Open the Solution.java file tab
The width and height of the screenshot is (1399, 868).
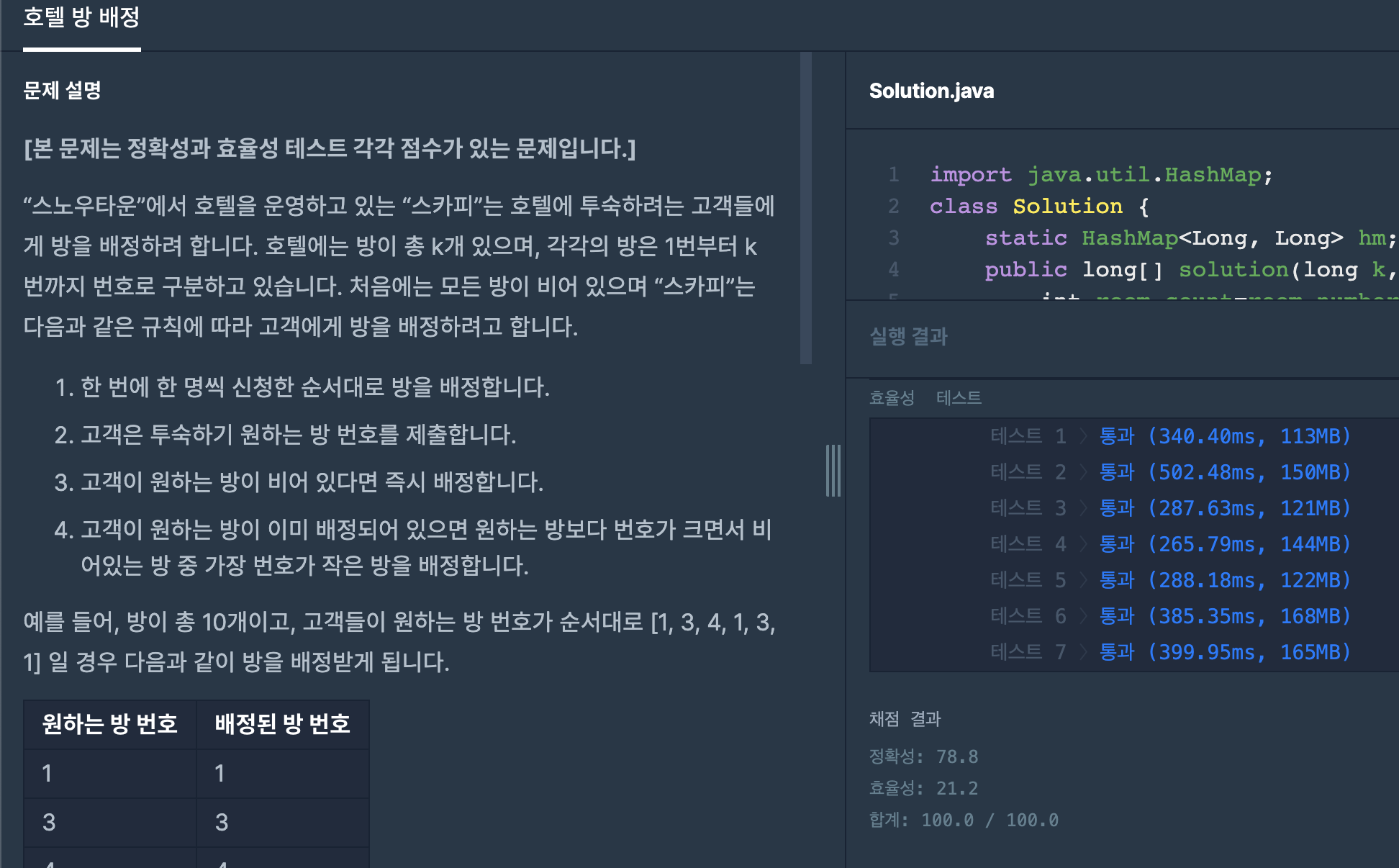tap(931, 91)
